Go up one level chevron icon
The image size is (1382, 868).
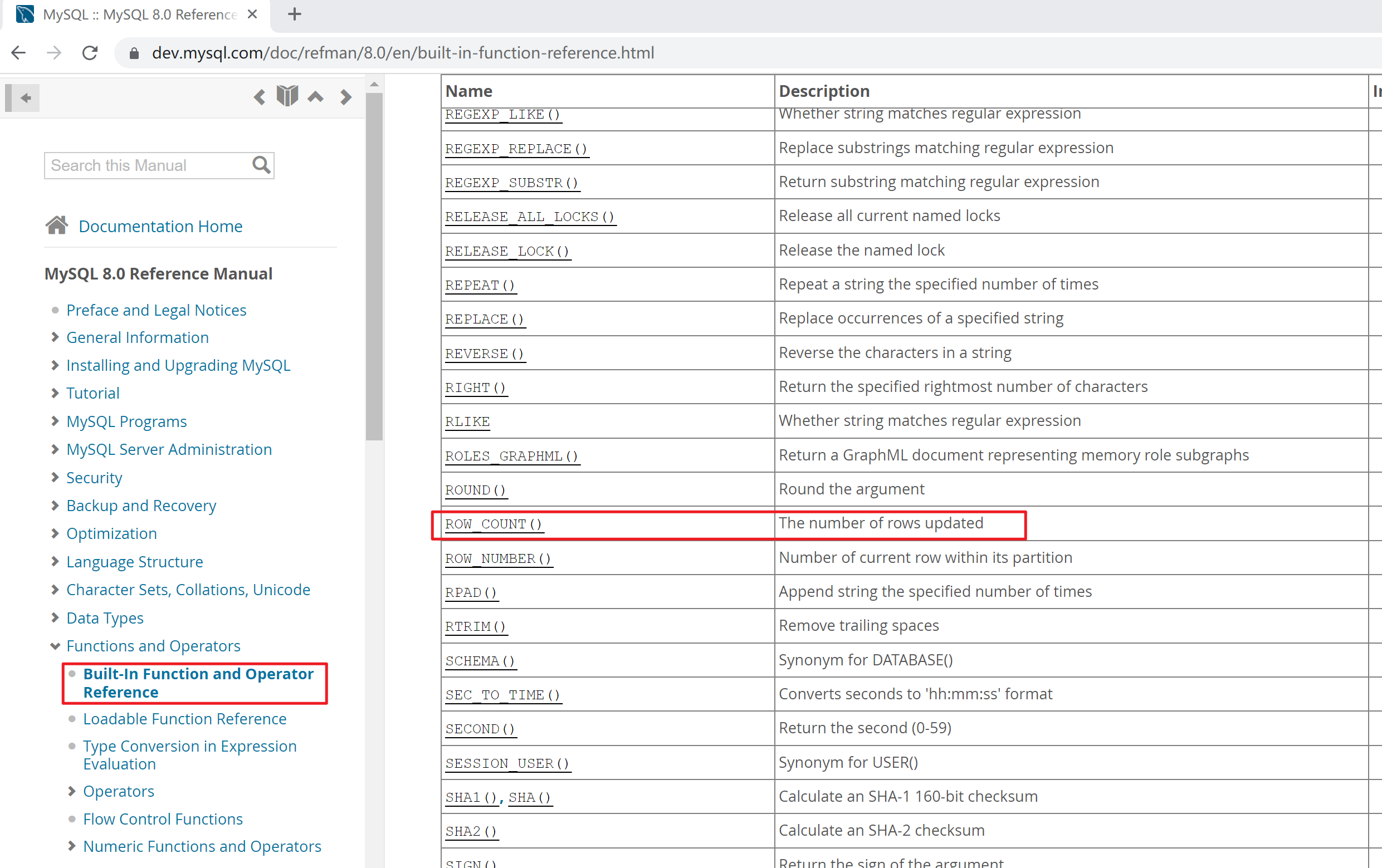tap(316, 97)
